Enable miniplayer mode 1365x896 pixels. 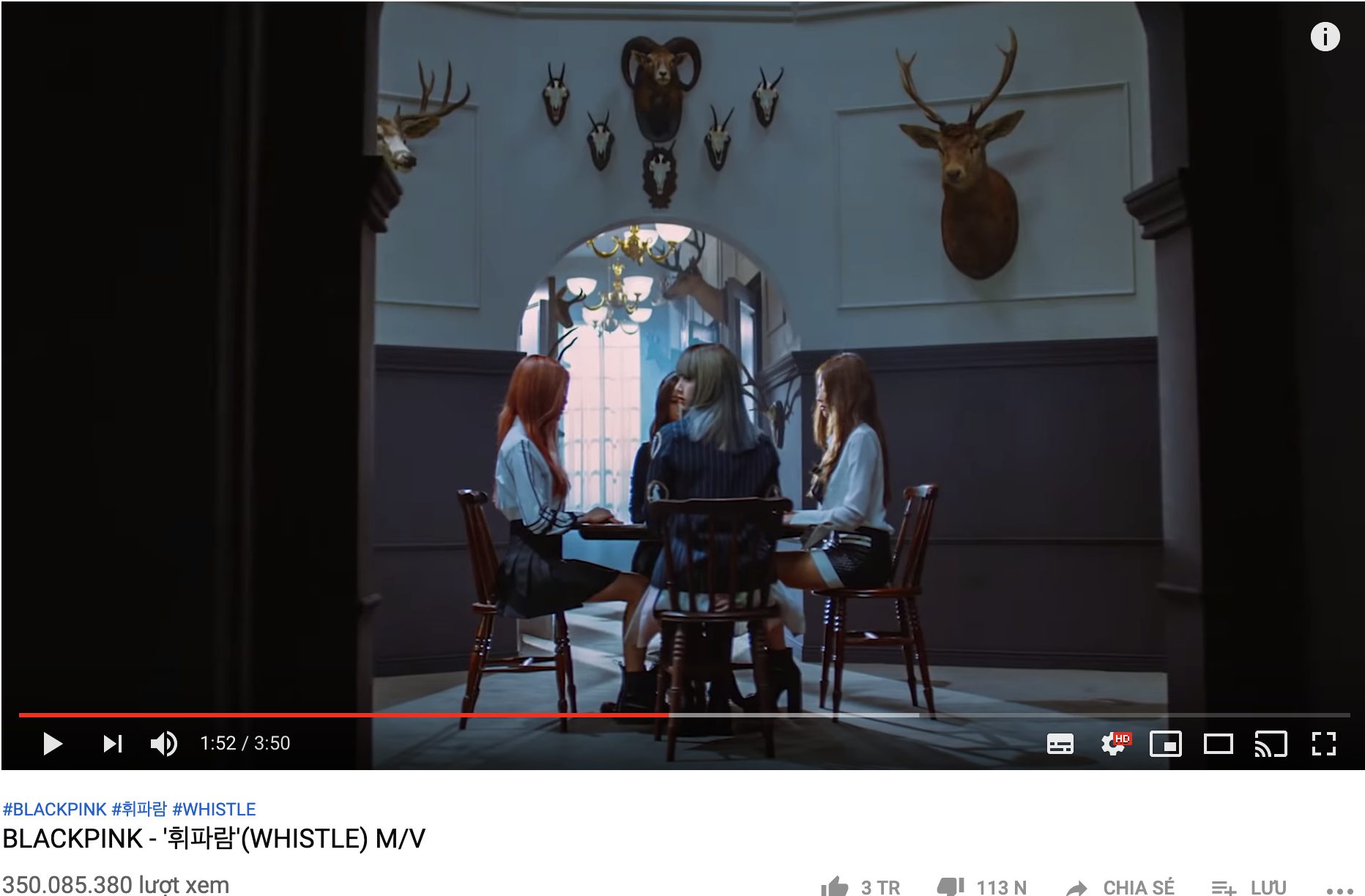pos(1166,744)
